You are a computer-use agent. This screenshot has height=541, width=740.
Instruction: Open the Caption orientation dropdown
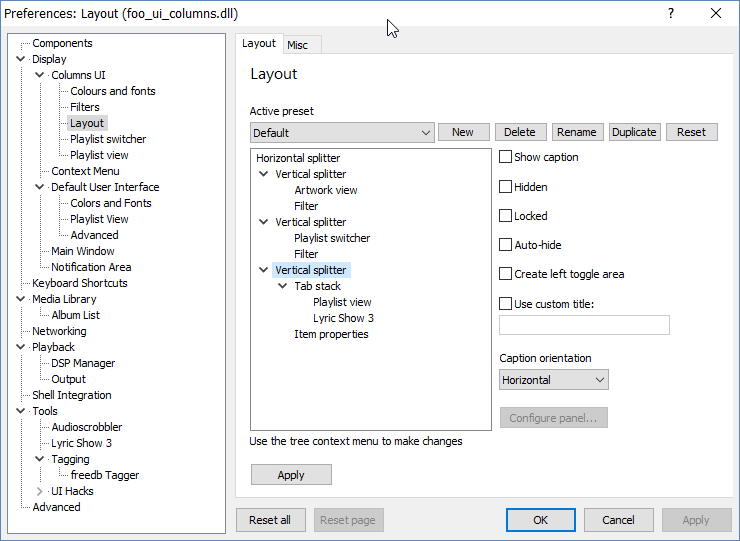coord(554,380)
